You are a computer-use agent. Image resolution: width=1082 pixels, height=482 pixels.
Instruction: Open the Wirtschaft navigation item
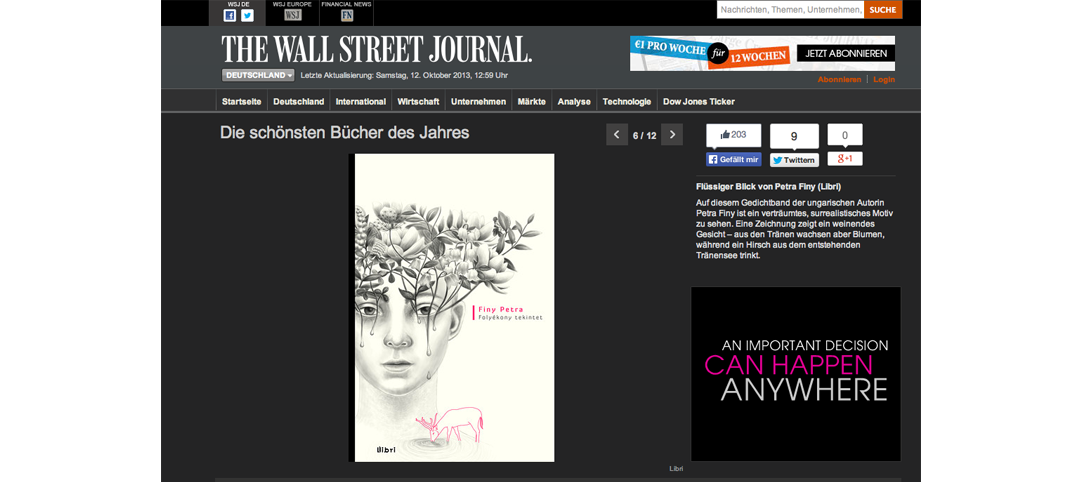pos(418,102)
